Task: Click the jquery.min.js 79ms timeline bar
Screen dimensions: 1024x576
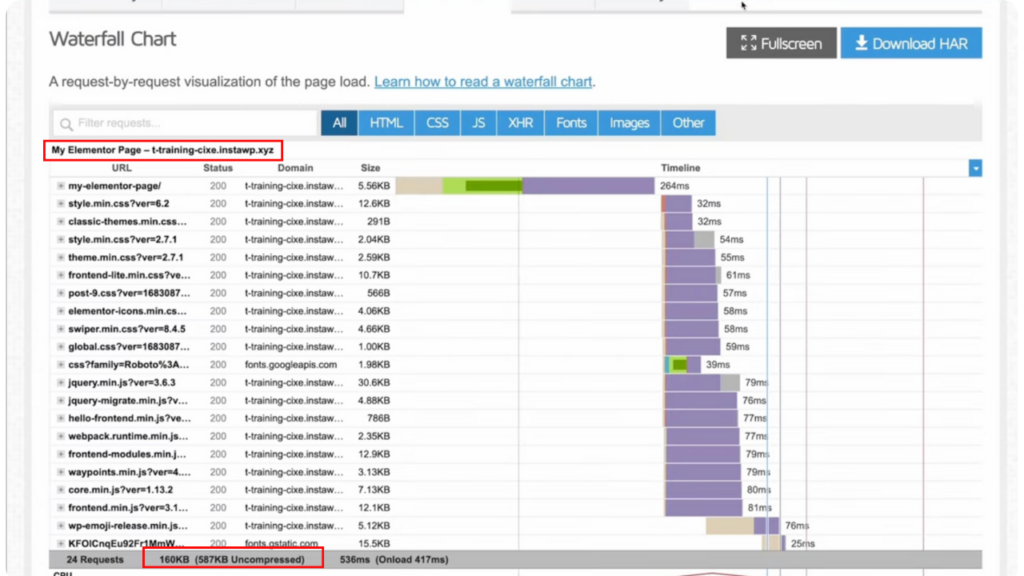Action: coord(702,383)
